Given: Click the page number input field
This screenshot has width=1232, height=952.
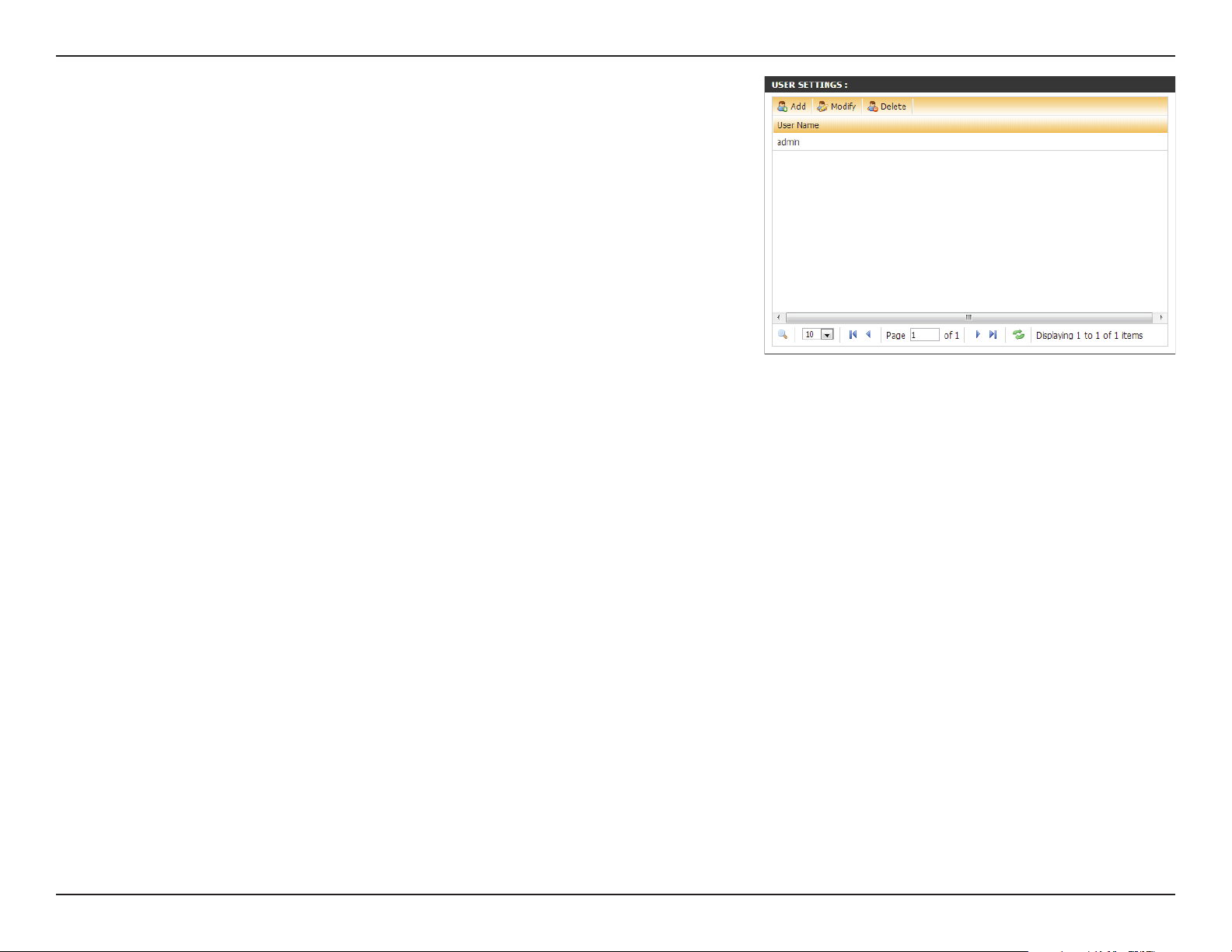Looking at the screenshot, I should click(924, 335).
